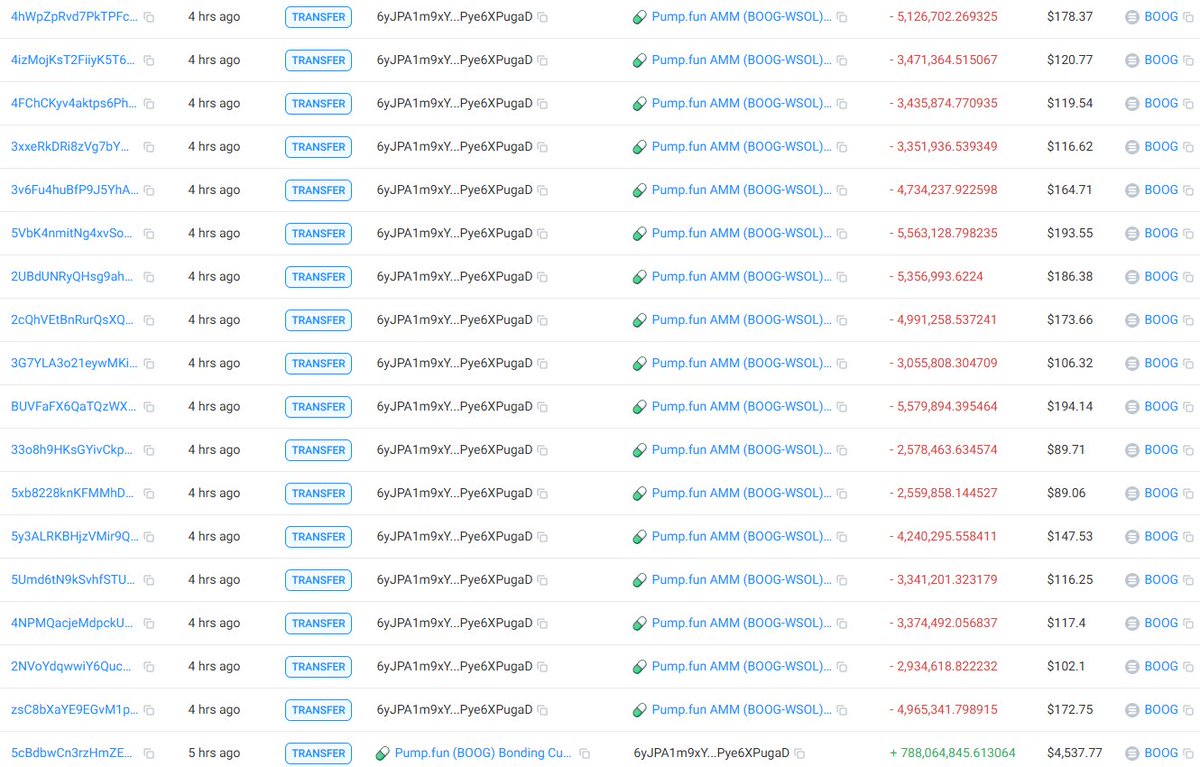Select amount - 2,934,618.822232

pyautogui.click(x=943, y=667)
